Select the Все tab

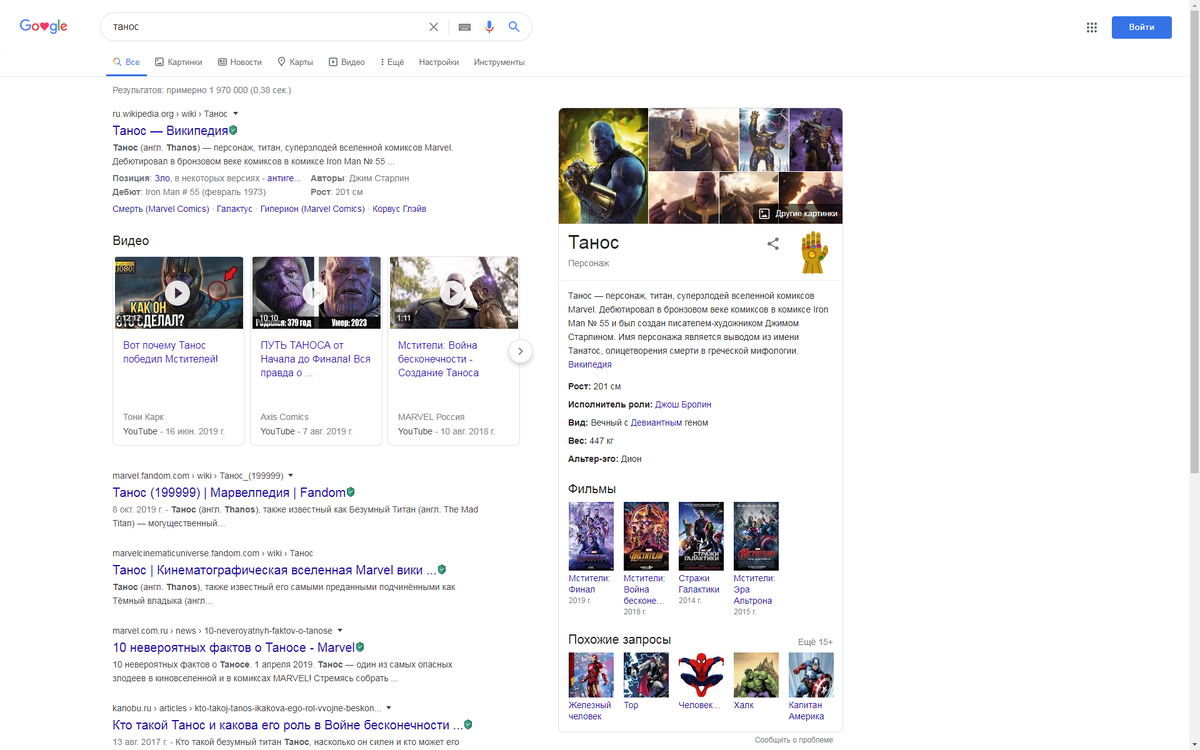tap(126, 62)
